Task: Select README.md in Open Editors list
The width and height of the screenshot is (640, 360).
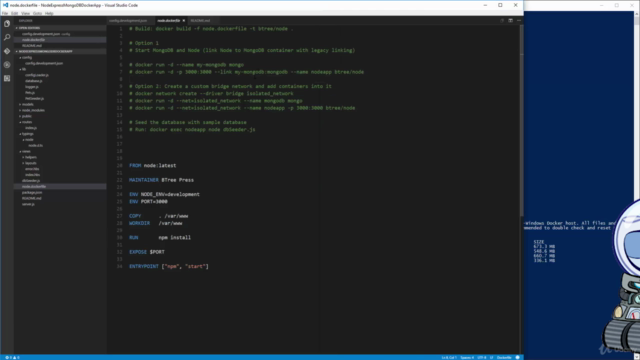Action: [32, 46]
